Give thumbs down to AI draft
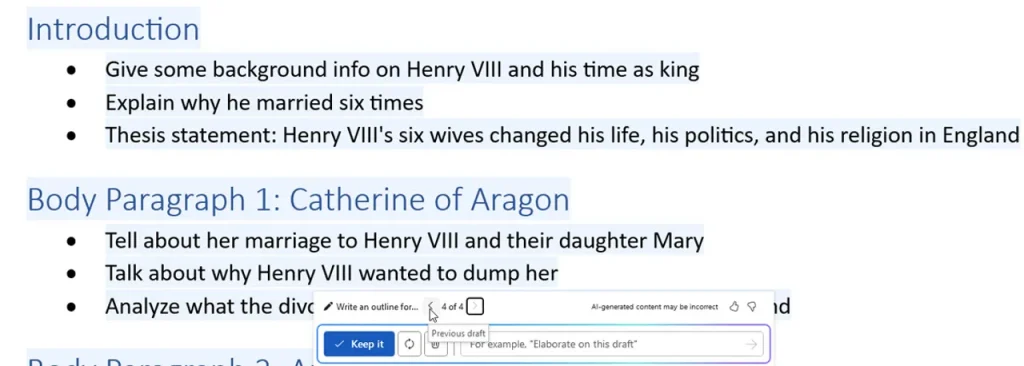This screenshot has height=366, width=1024. (x=752, y=307)
